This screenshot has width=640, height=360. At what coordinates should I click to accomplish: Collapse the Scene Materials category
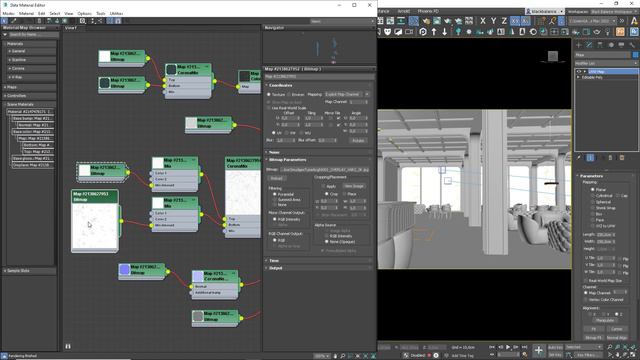coord(29,104)
